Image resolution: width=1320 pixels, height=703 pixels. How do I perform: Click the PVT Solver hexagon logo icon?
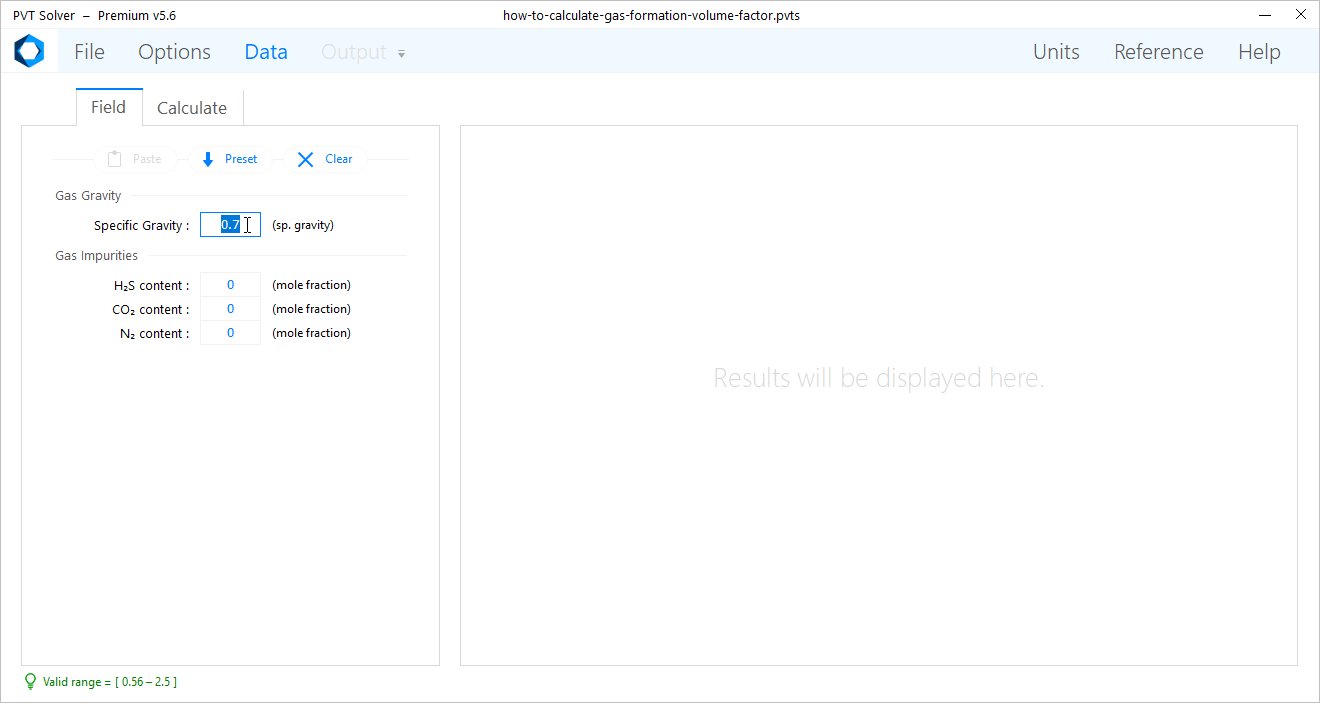point(29,51)
